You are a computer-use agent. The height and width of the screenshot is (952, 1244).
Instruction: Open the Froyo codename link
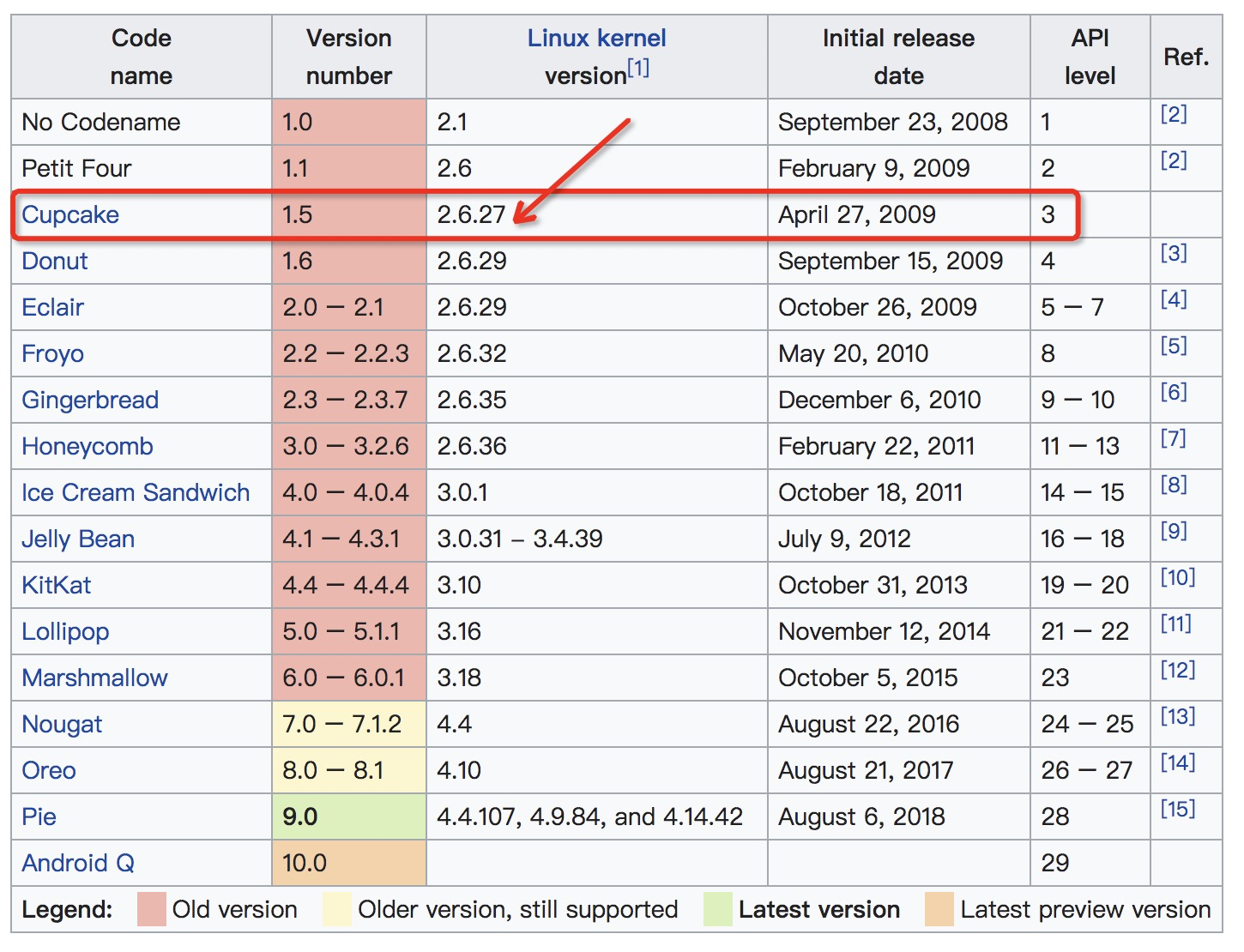click(51, 353)
